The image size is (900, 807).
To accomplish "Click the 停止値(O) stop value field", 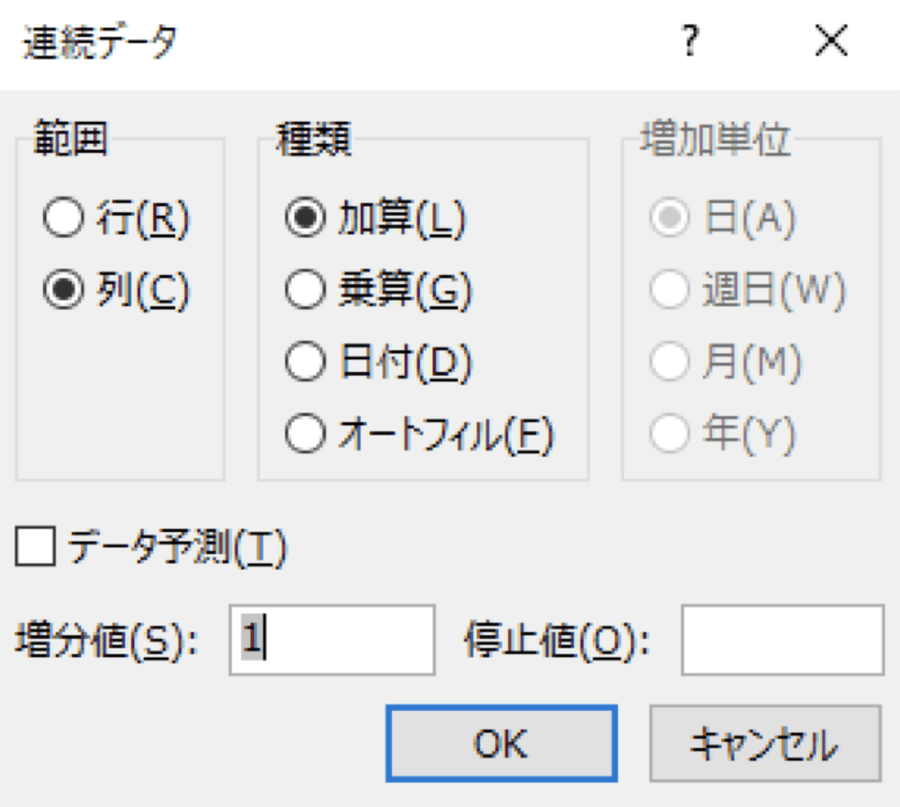I will coord(782,640).
